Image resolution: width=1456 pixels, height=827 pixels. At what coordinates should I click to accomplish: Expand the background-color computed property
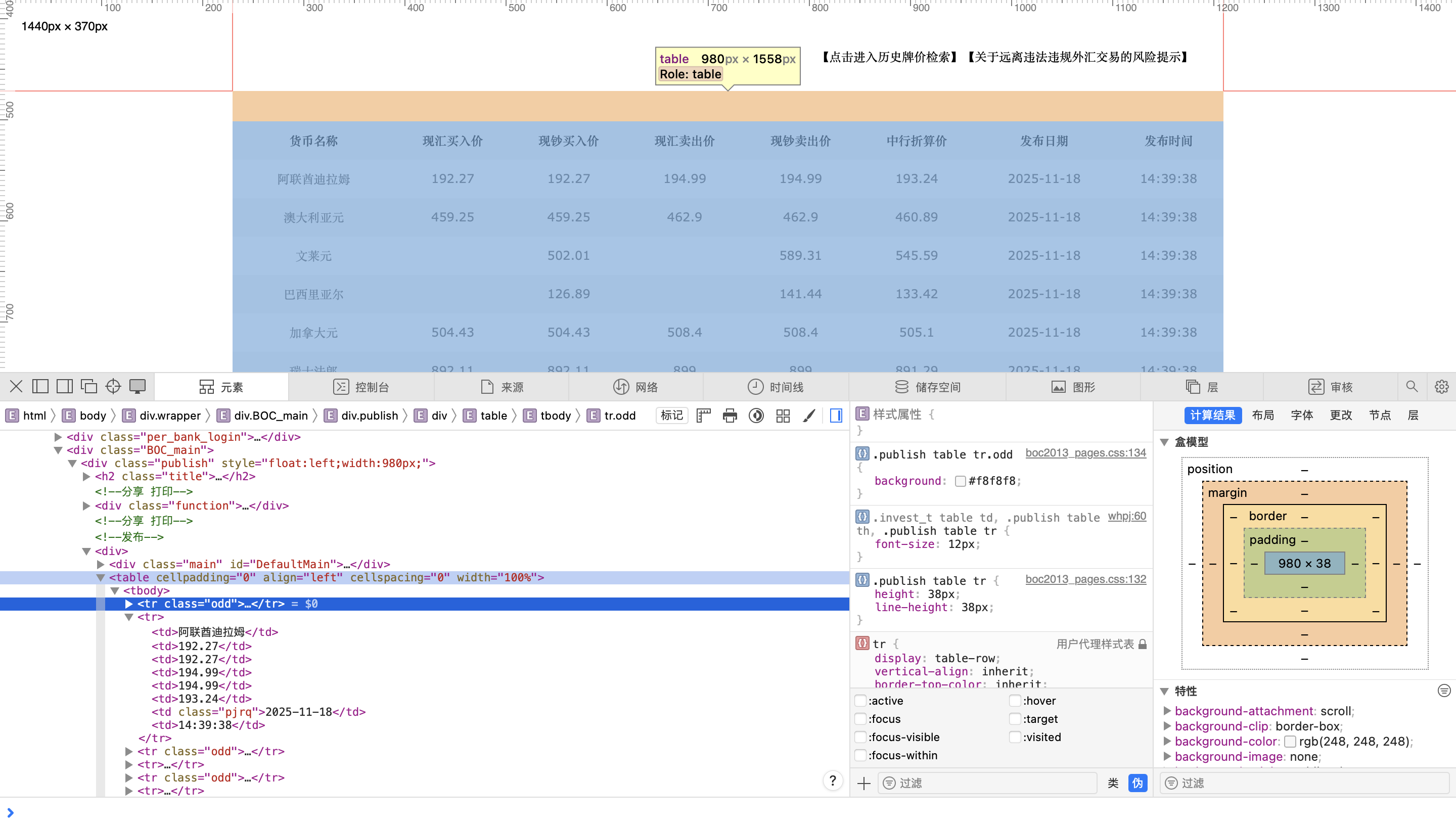click(1167, 741)
